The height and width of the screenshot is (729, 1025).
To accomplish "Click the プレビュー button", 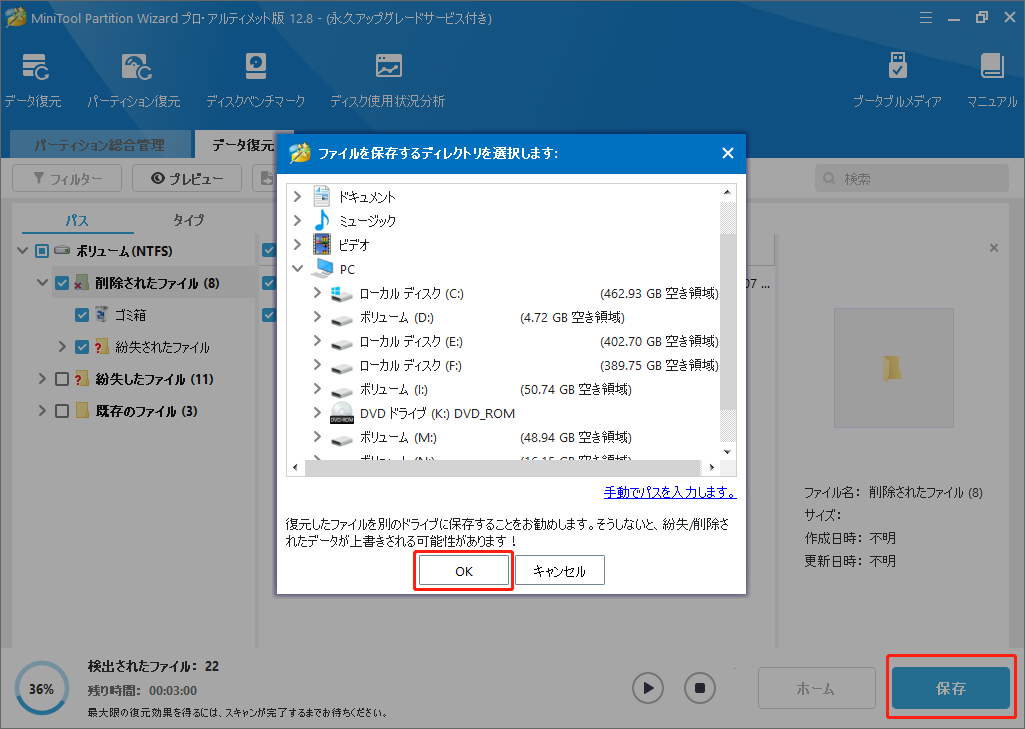I will (x=187, y=178).
